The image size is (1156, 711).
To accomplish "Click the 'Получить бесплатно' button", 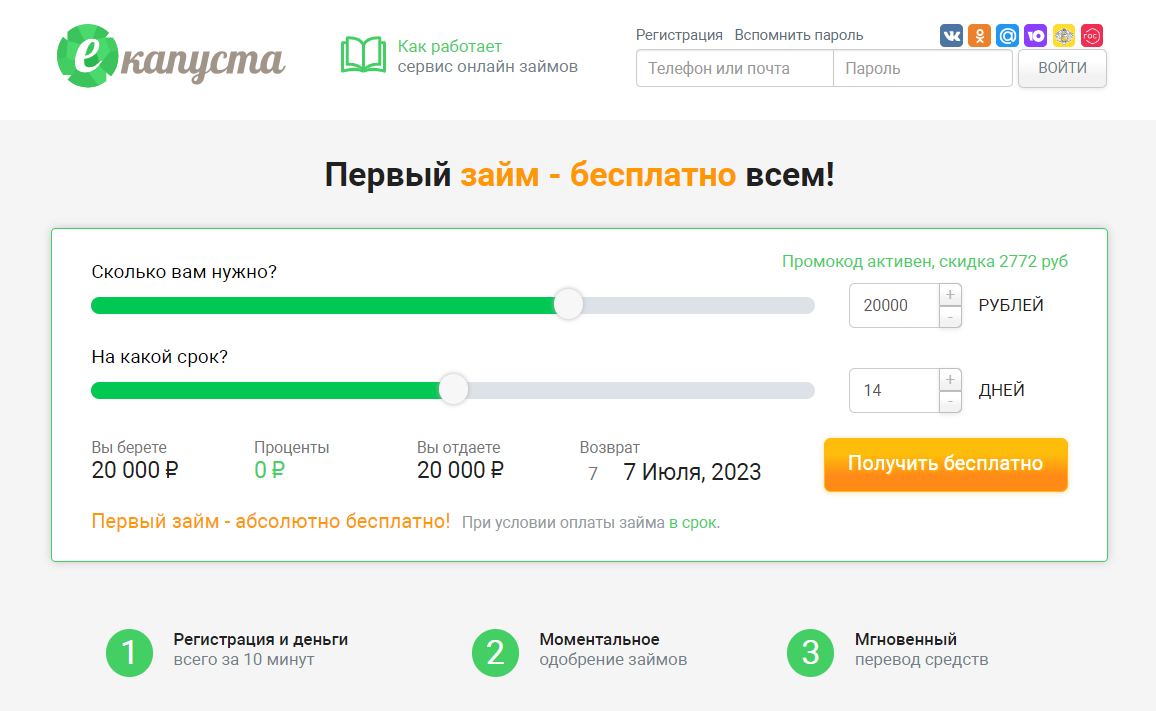I will [x=946, y=465].
